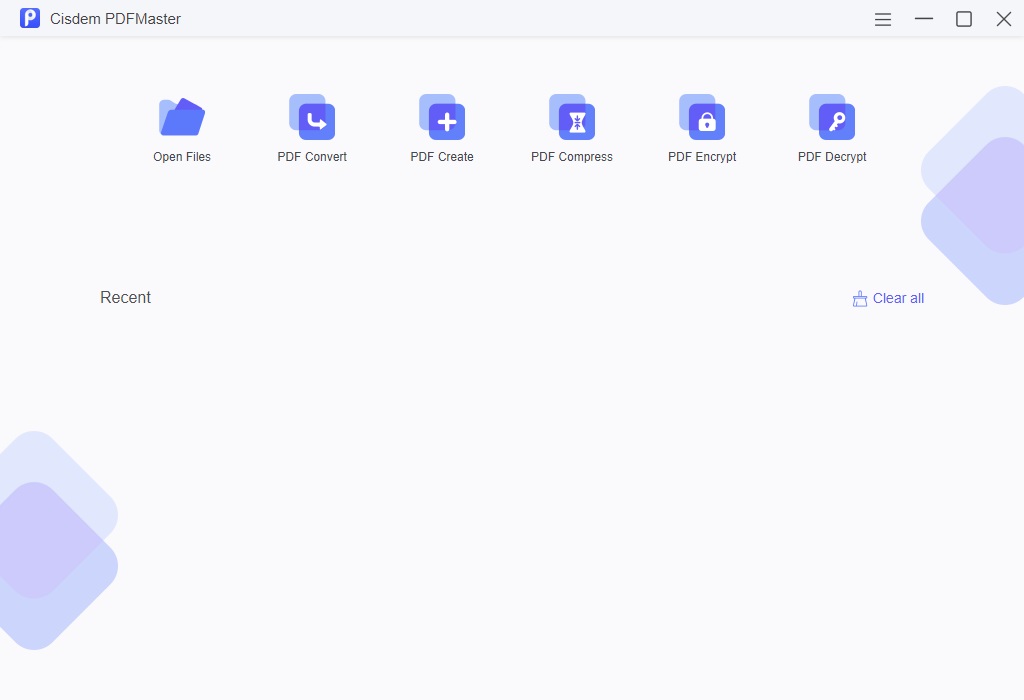Viewport: 1024px width, 700px height.
Task: Open the hamburger menu in title bar
Action: click(883, 19)
